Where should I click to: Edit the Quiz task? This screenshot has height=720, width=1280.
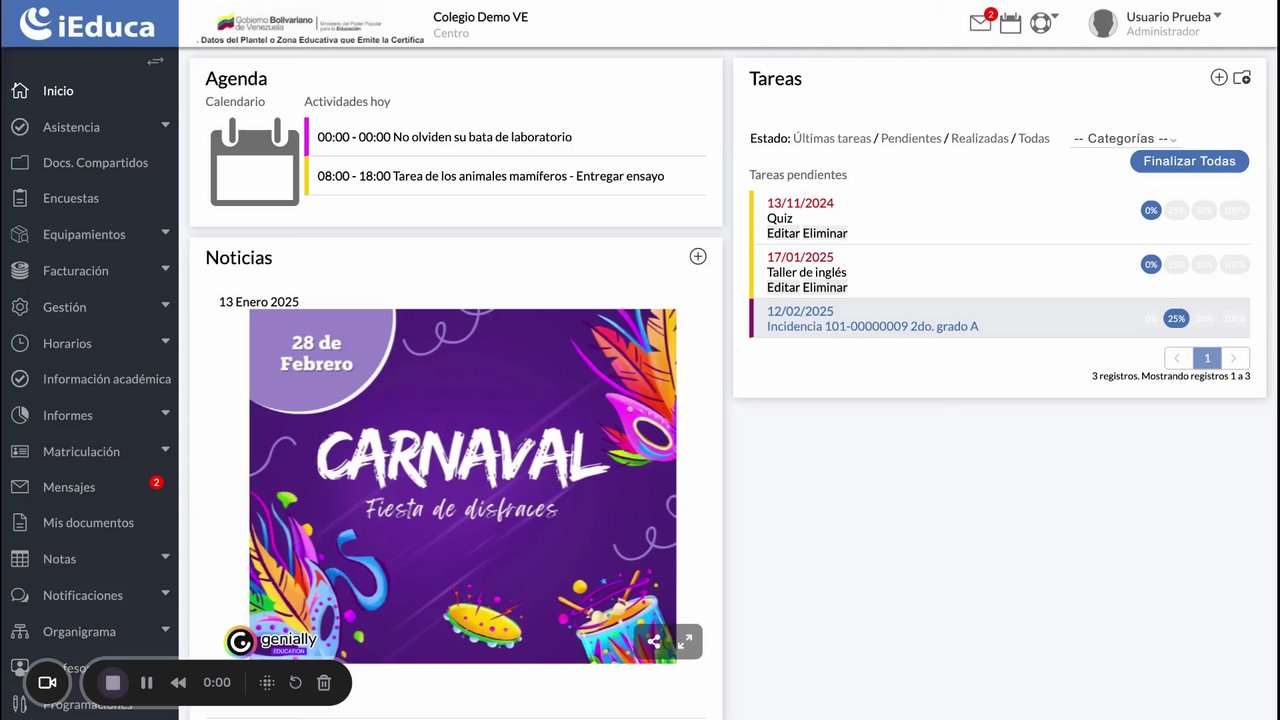click(x=783, y=233)
